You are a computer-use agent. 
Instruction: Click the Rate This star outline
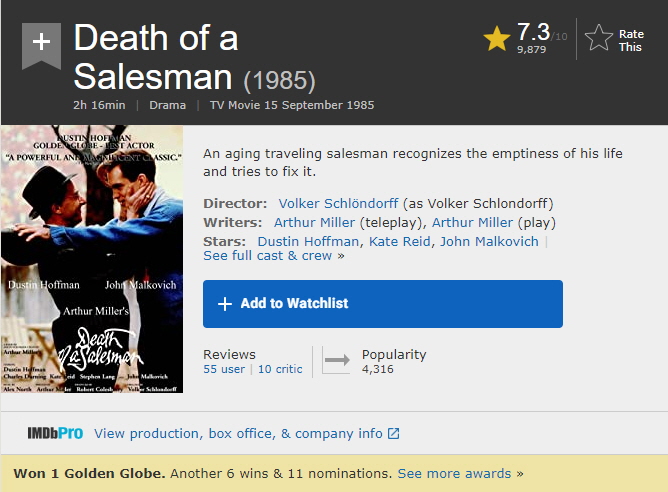[599, 39]
